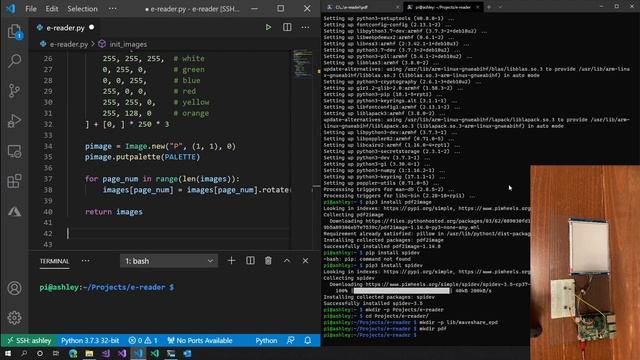Split the terminal panel

click(250, 261)
